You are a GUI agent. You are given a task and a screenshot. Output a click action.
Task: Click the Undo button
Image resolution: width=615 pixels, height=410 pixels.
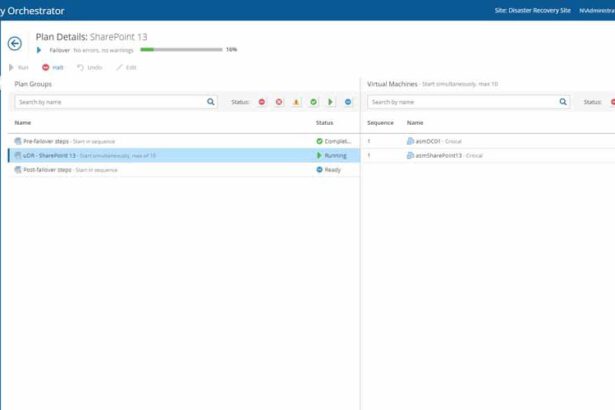click(89, 67)
